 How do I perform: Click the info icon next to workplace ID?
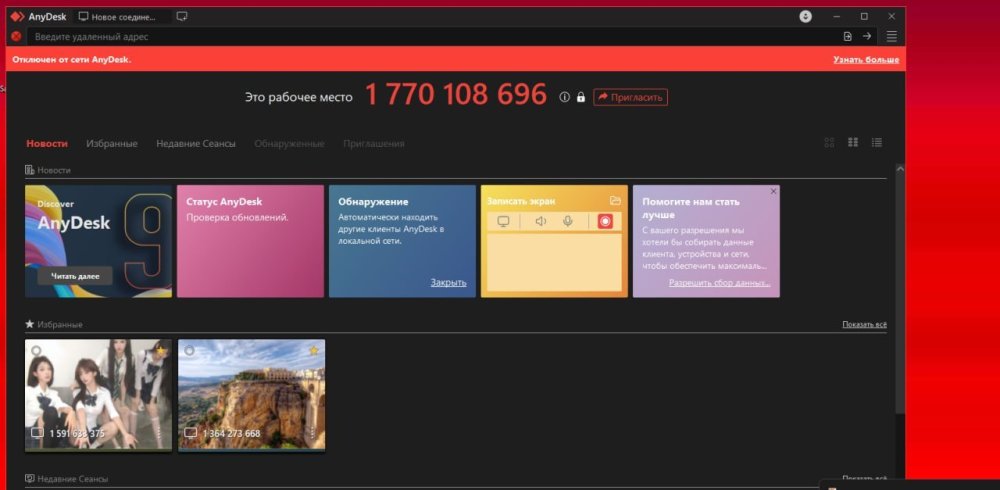pyautogui.click(x=564, y=97)
